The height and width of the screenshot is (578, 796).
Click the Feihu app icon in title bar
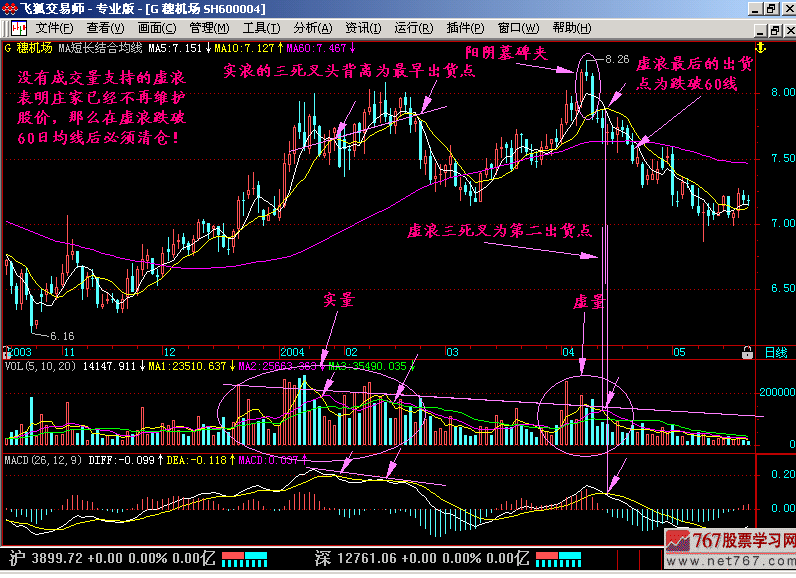(x=10, y=9)
